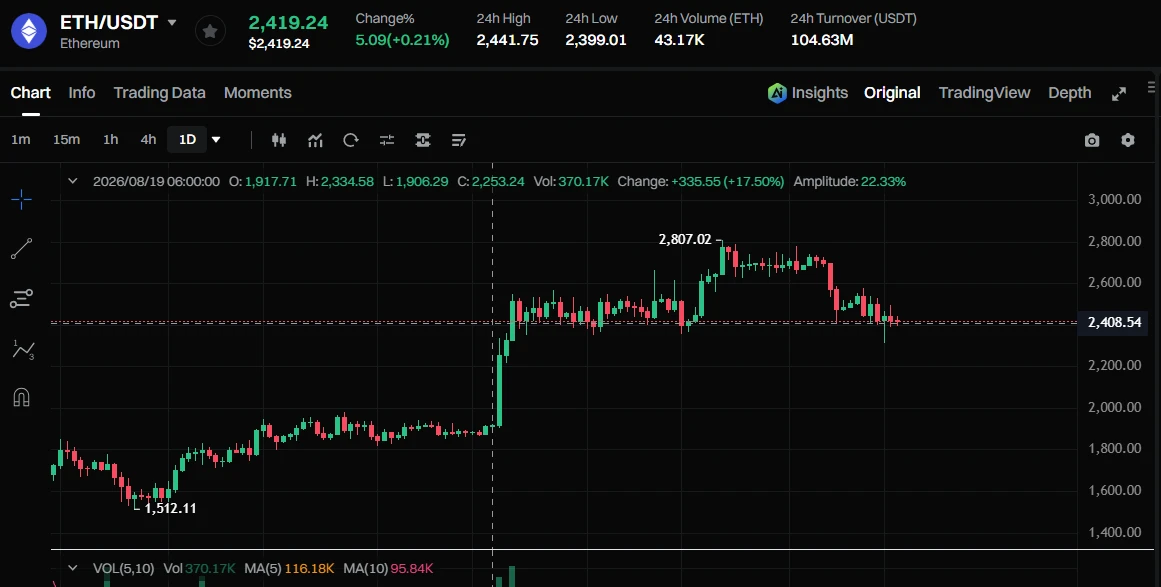Image resolution: width=1161 pixels, height=587 pixels.
Task: Switch to the TradingView chart
Action: tap(984, 93)
